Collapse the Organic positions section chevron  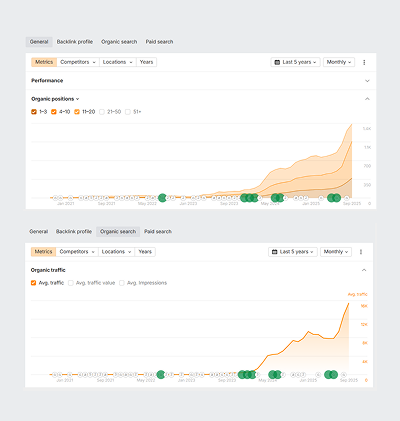point(367,99)
